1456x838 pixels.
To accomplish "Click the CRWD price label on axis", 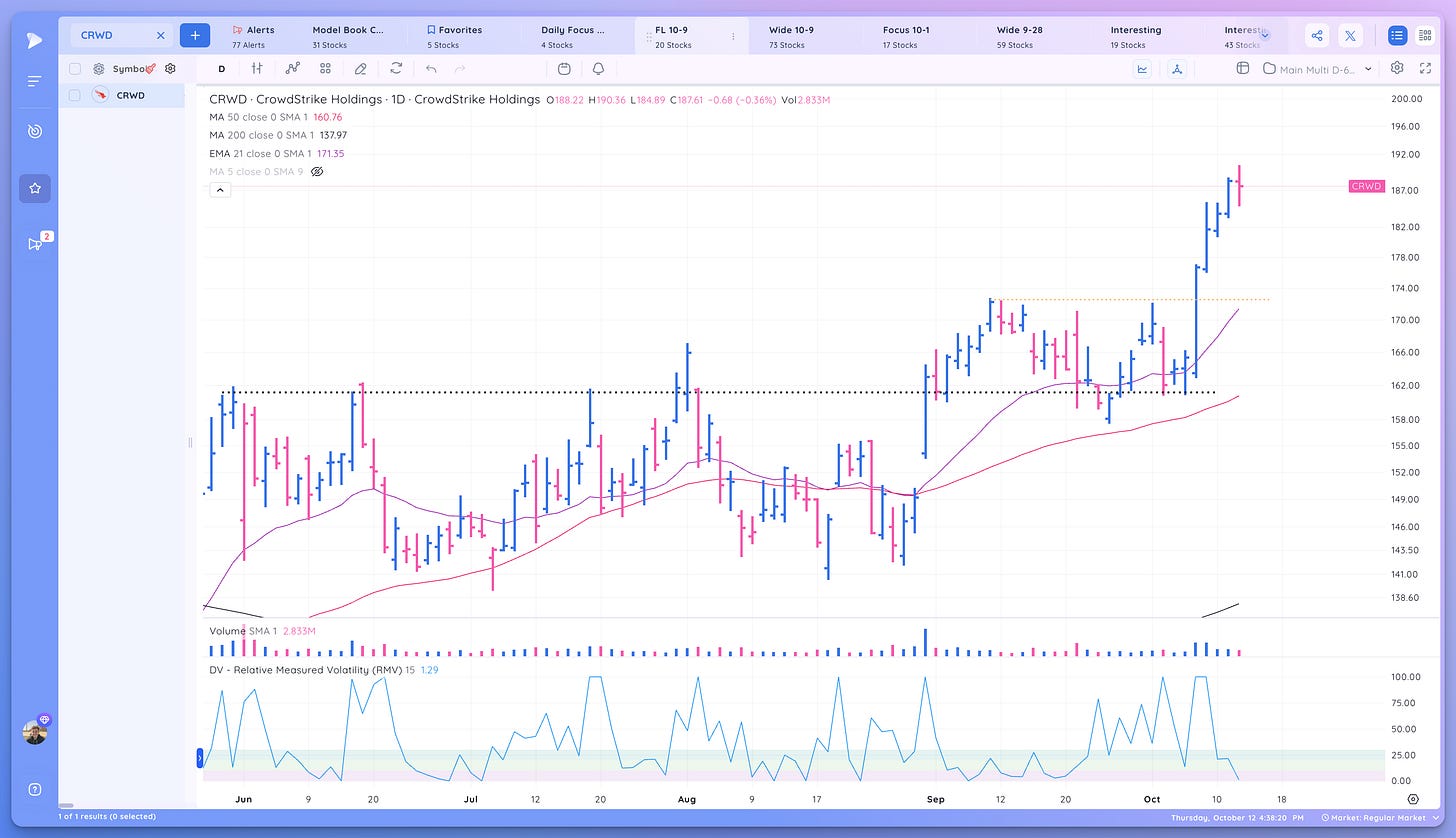I will (x=1365, y=186).
